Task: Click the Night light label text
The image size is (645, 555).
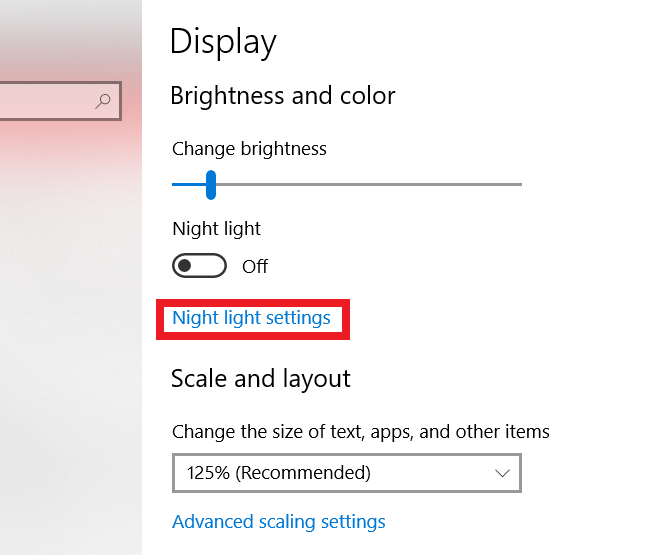Action: point(216,229)
